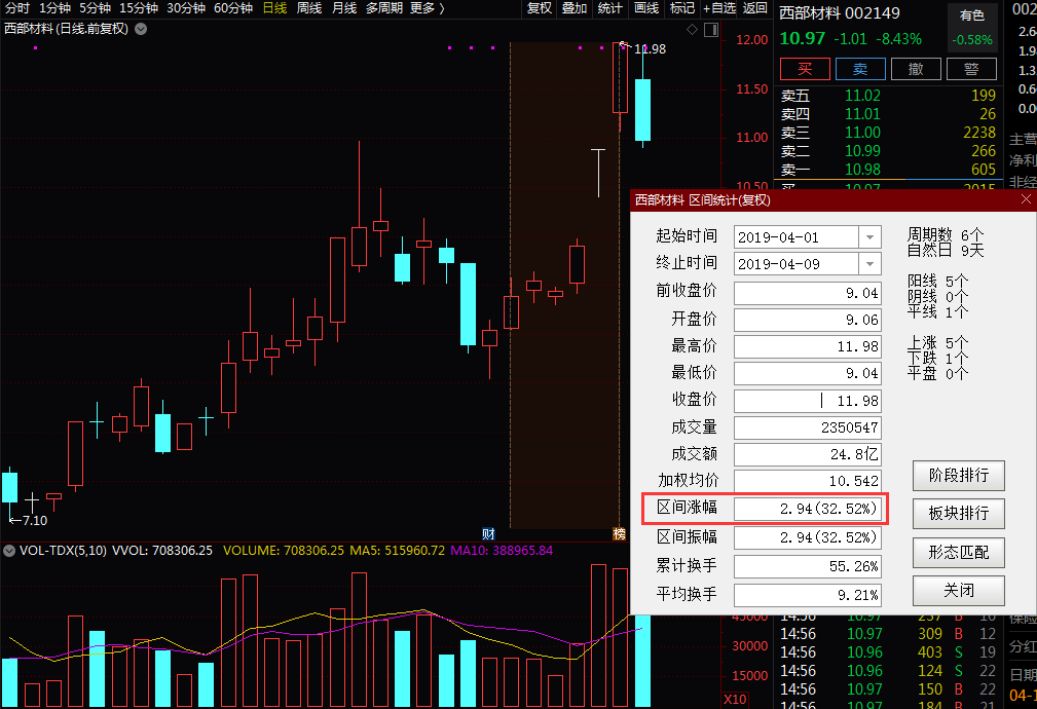The image size is (1037, 709).
Task: Open the 起始时间 start date dropdown
Action: (x=869, y=237)
